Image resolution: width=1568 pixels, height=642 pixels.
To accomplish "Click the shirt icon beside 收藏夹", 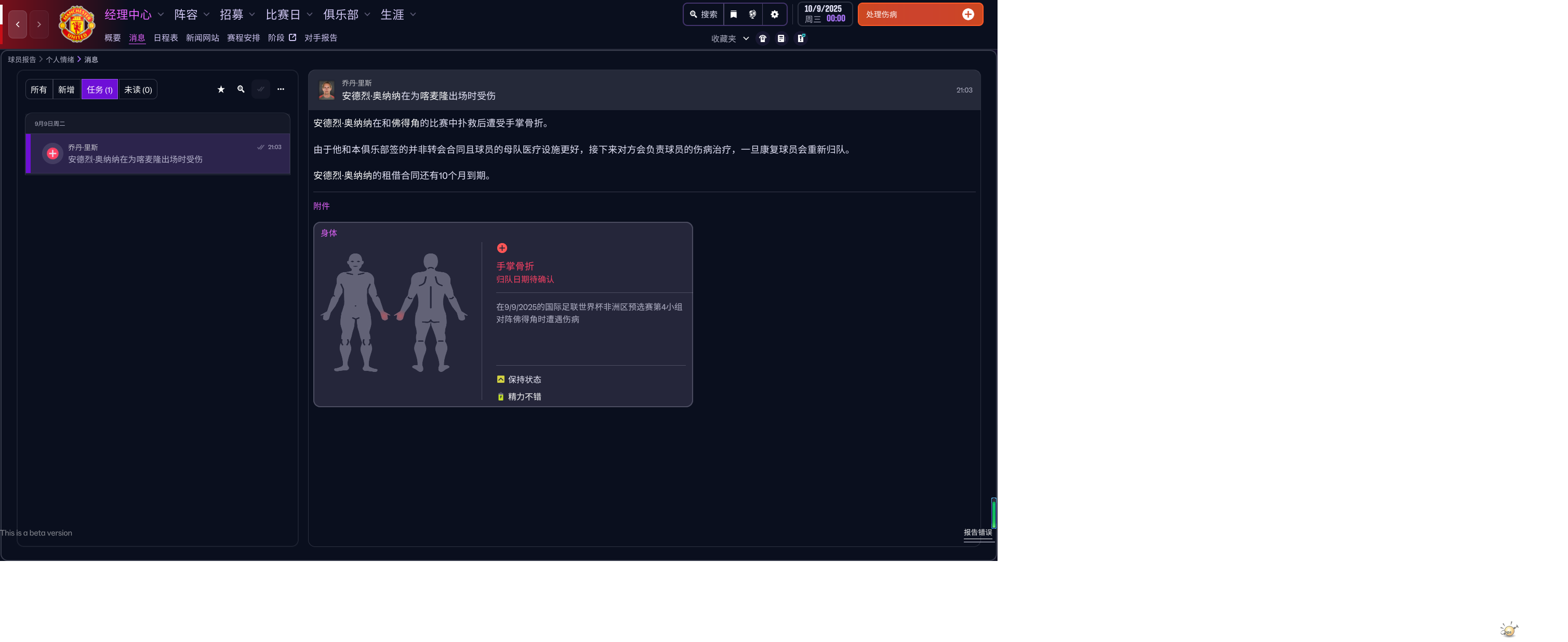I will 762,38.
